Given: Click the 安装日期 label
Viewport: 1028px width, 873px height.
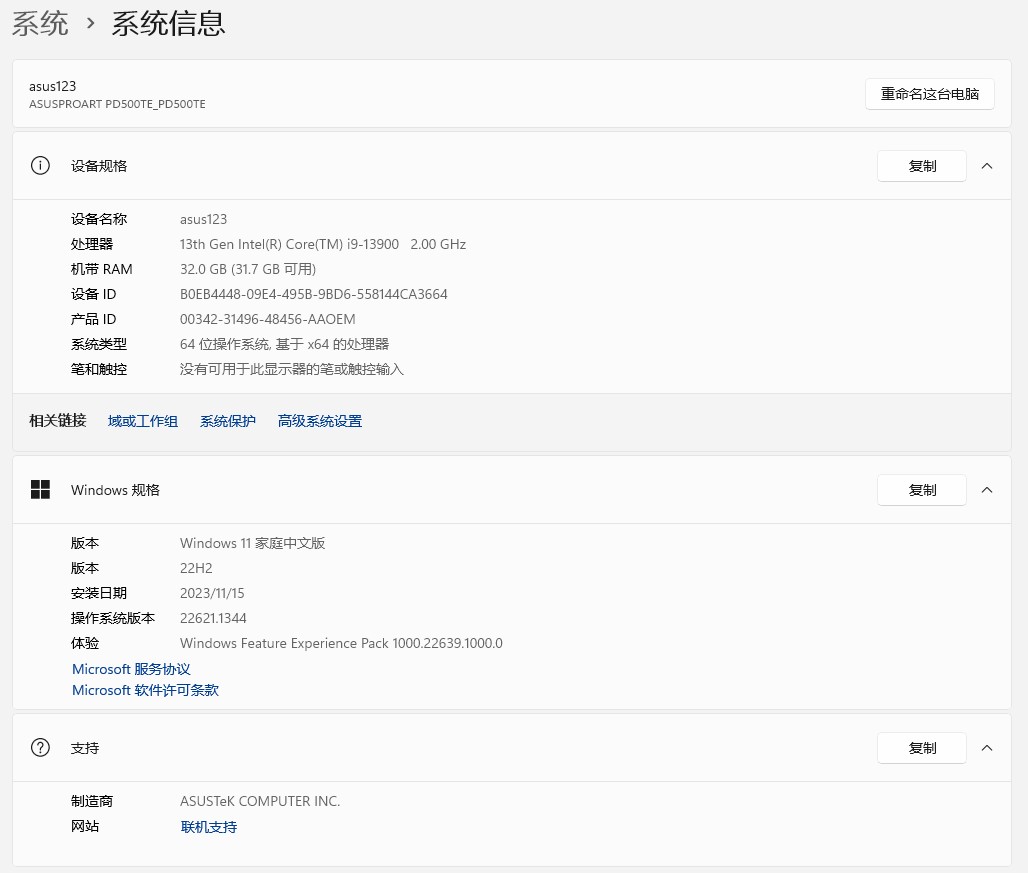Looking at the screenshot, I should pos(99,593).
